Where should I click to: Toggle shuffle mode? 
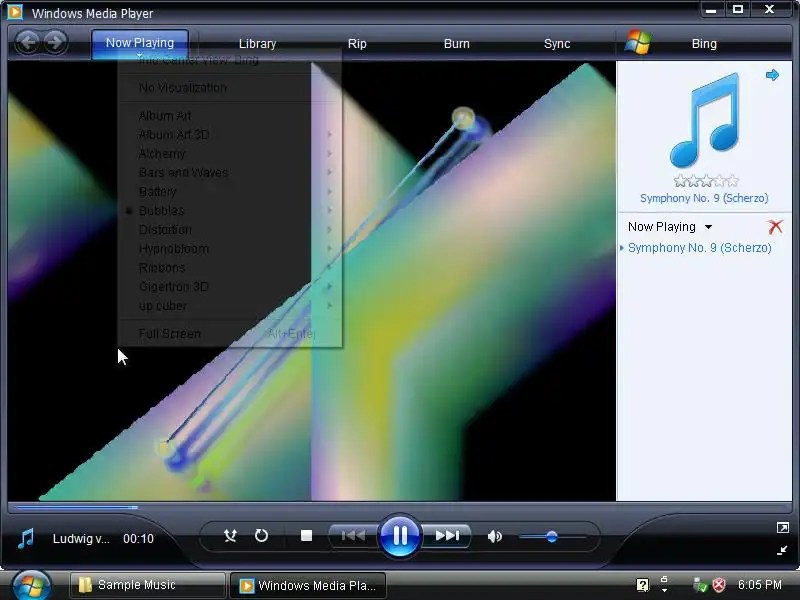click(231, 536)
